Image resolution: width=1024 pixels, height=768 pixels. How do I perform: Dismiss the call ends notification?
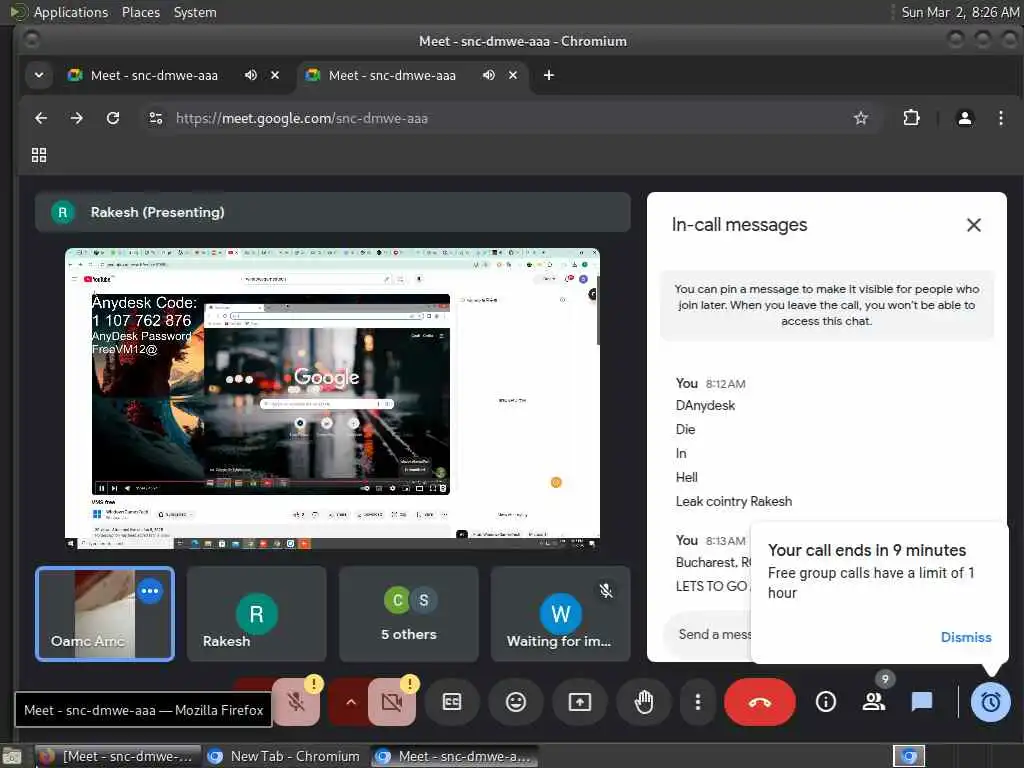(x=966, y=637)
